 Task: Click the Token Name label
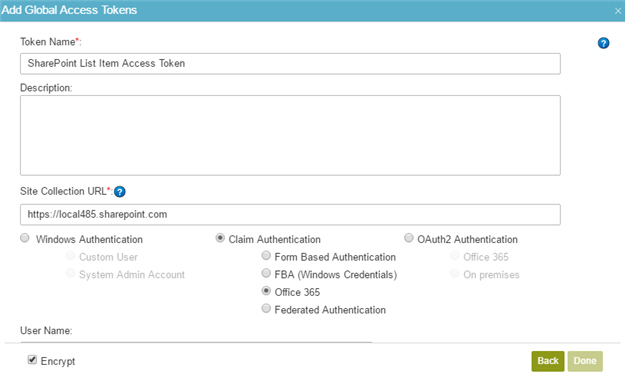pos(51,42)
